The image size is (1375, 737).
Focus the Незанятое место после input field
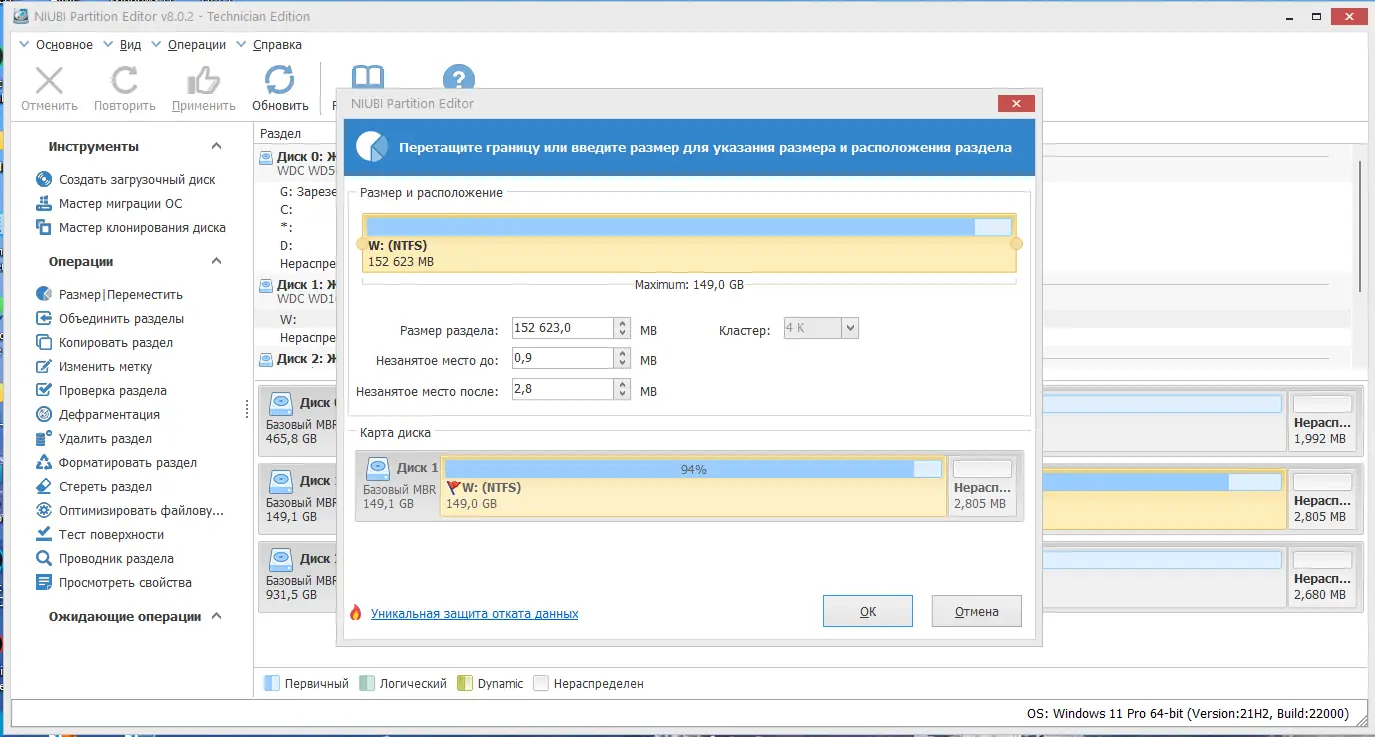pos(563,390)
